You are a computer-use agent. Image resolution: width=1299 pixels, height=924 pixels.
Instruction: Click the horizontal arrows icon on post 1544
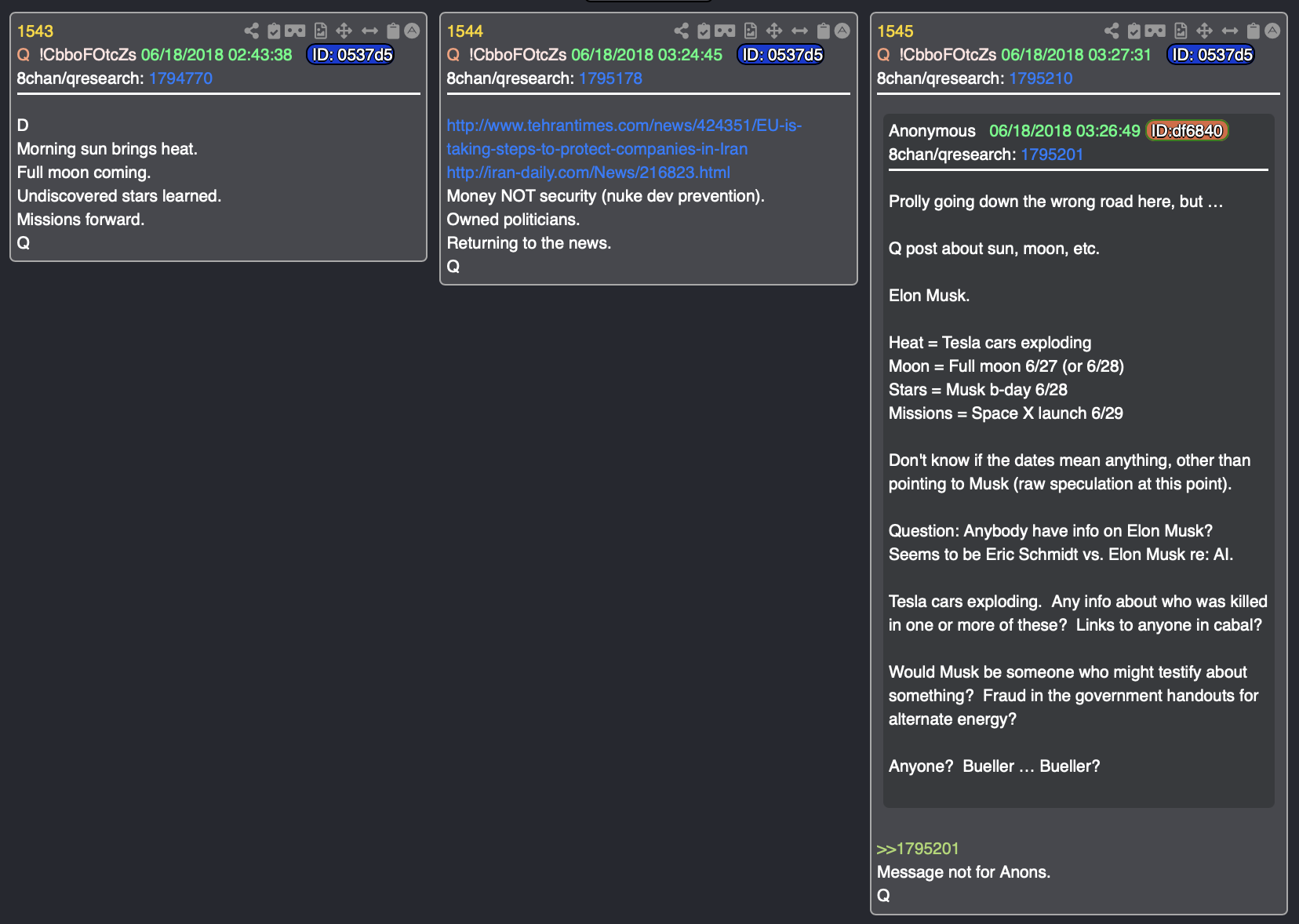point(799,31)
